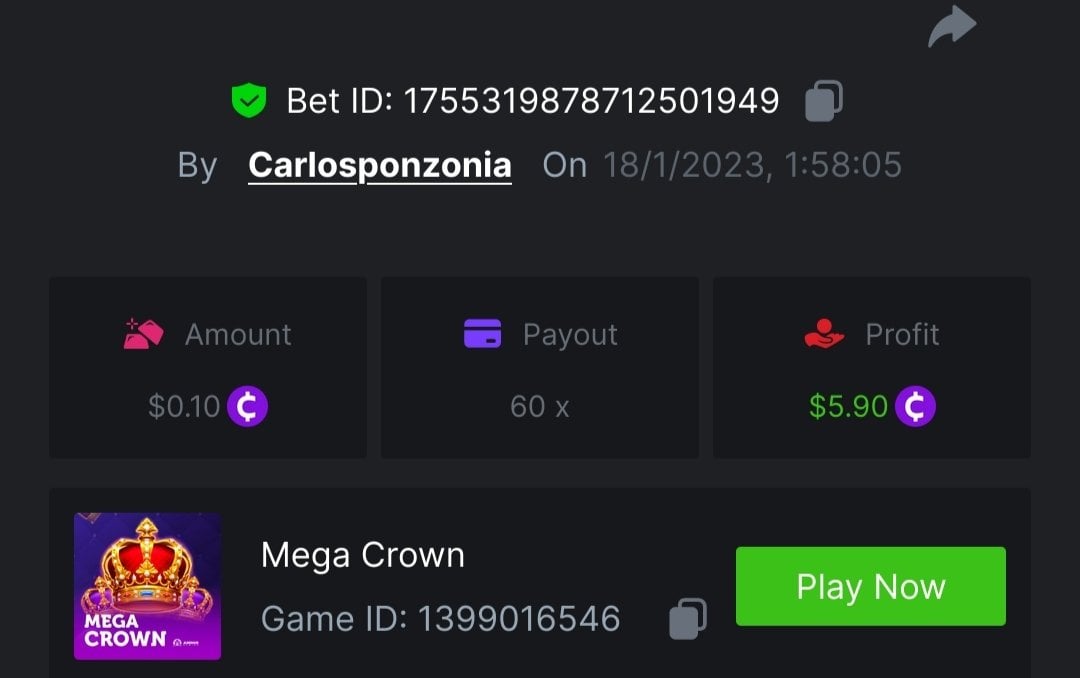This screenshot has width=1080, height=678.
Task: Copy the Bet ID number
Action: (x=824, y=101)
